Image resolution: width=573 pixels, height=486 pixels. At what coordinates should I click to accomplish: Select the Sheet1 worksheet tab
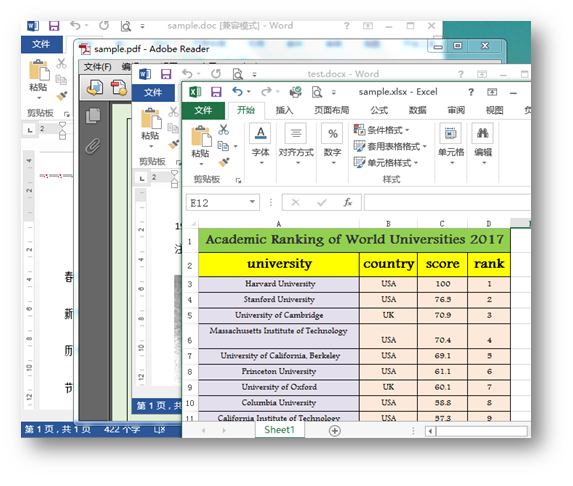(280, 429)
